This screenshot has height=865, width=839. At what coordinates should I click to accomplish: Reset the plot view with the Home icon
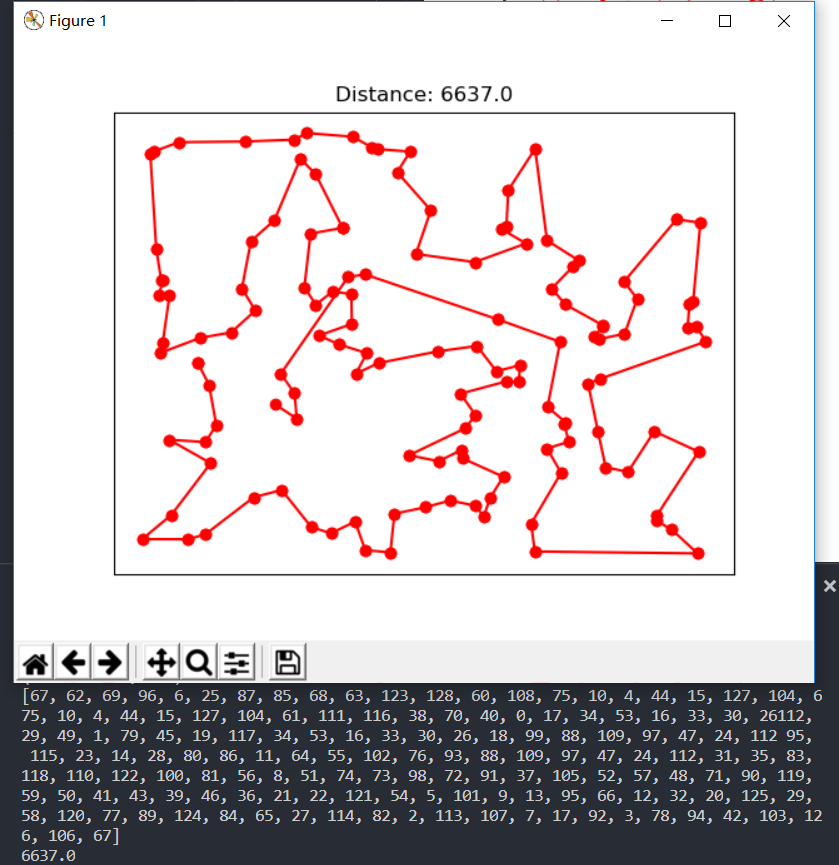(x=33, y=661)
